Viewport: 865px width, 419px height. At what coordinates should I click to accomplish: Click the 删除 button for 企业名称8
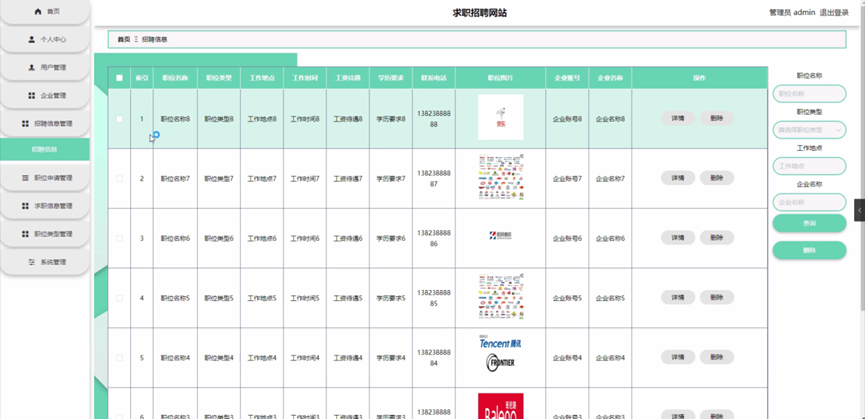tap(717, 118)
